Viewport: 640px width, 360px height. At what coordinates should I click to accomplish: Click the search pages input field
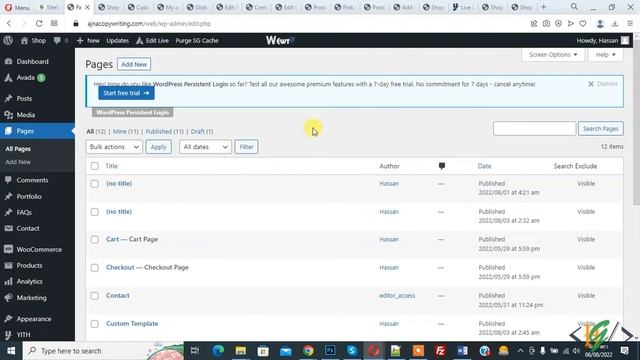click(x=534, y=129)
